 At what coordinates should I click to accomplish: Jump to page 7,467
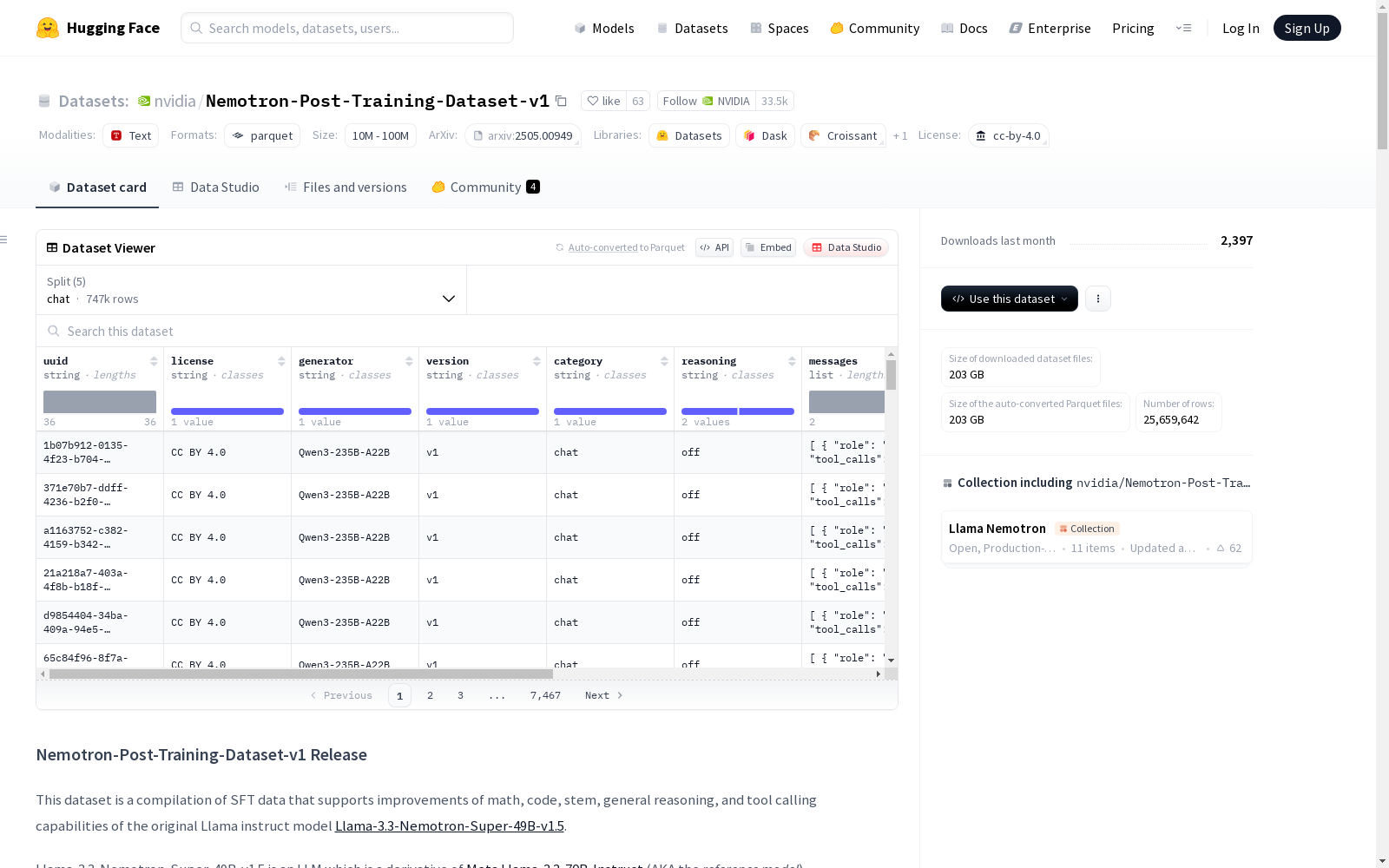tap(545, 695)
